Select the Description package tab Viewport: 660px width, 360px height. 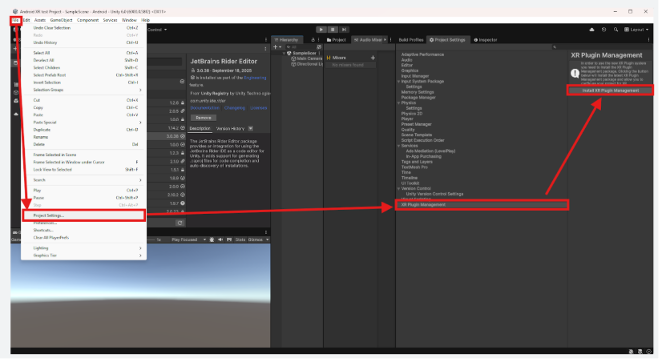pyautogui.click(x=200, y=128)
